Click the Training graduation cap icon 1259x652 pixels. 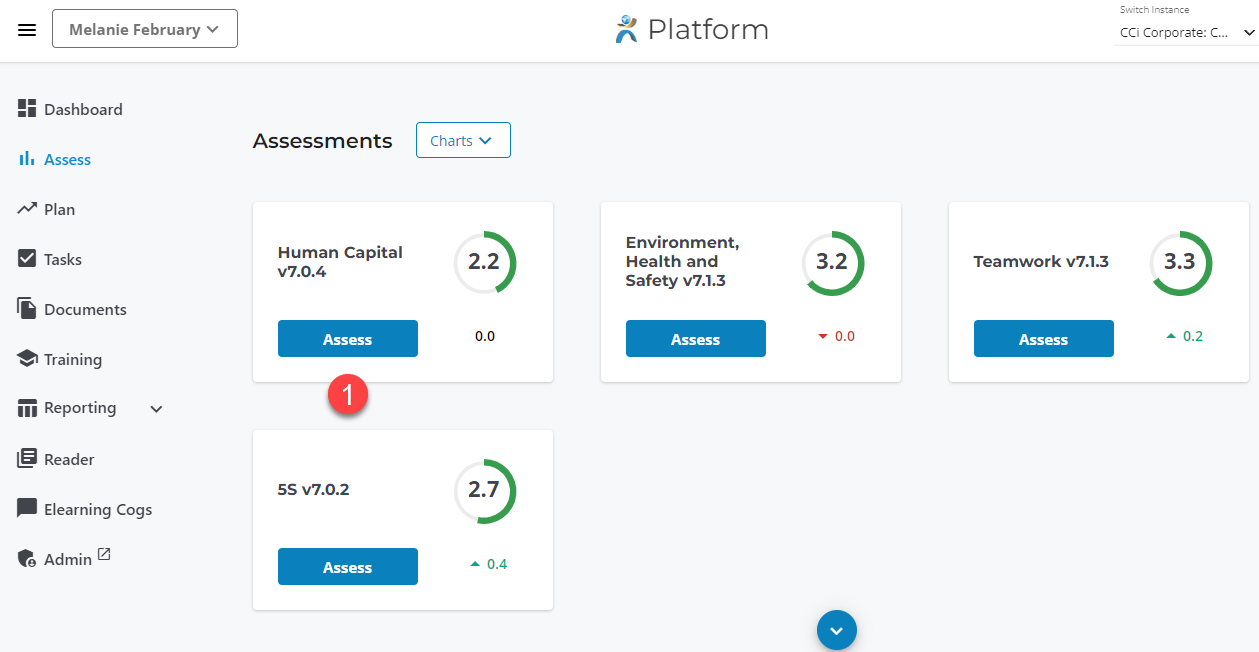click(27, 358)
